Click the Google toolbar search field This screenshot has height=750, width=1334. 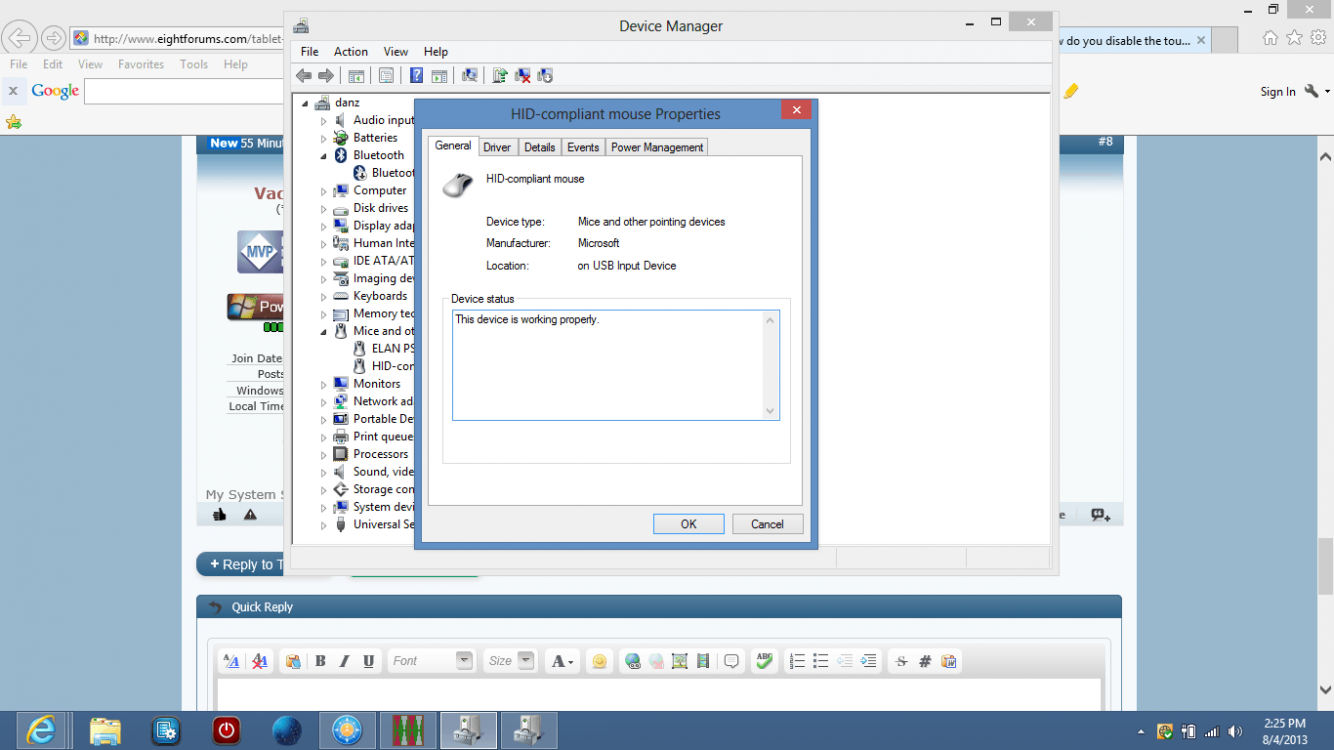tap(184, 92)
